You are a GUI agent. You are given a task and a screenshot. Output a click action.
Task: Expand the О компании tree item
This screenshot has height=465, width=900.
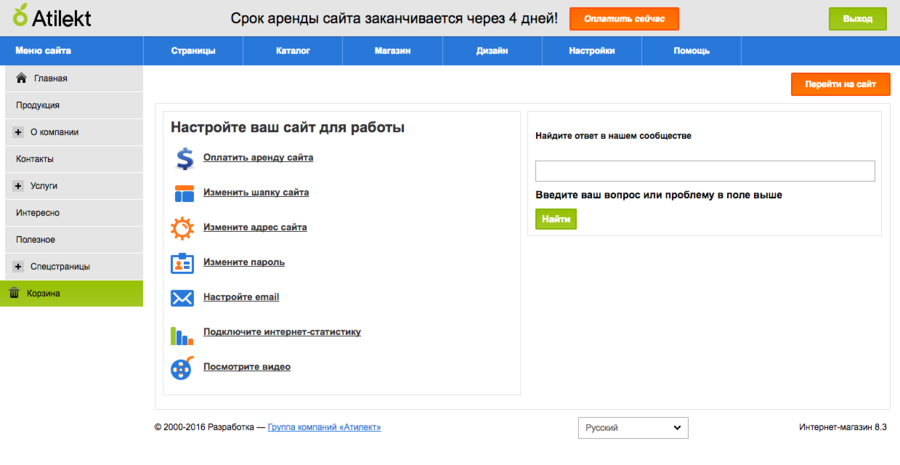pyautogui.click(x=18, y=132)
